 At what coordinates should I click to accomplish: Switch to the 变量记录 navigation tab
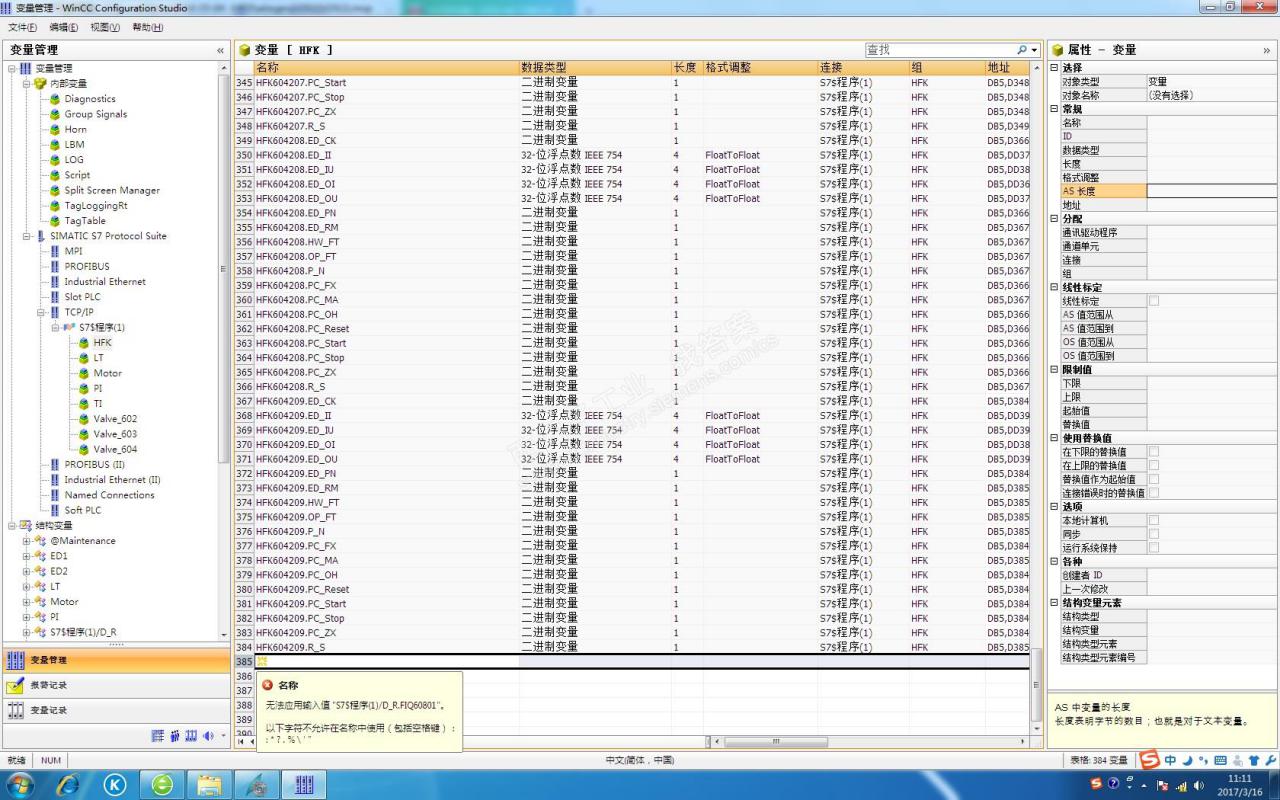115,710
